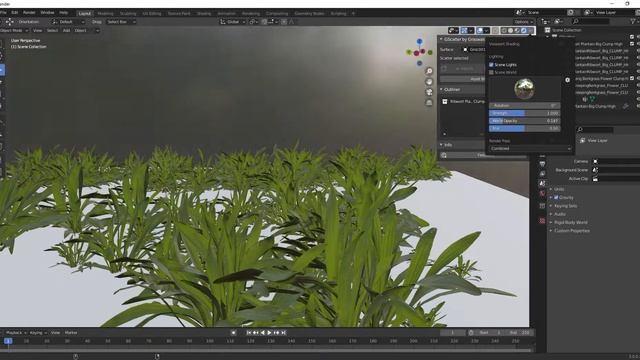This screenshot has width=640, height=360.
Task: Adjust the Strength slider
Action: [524, 113]
